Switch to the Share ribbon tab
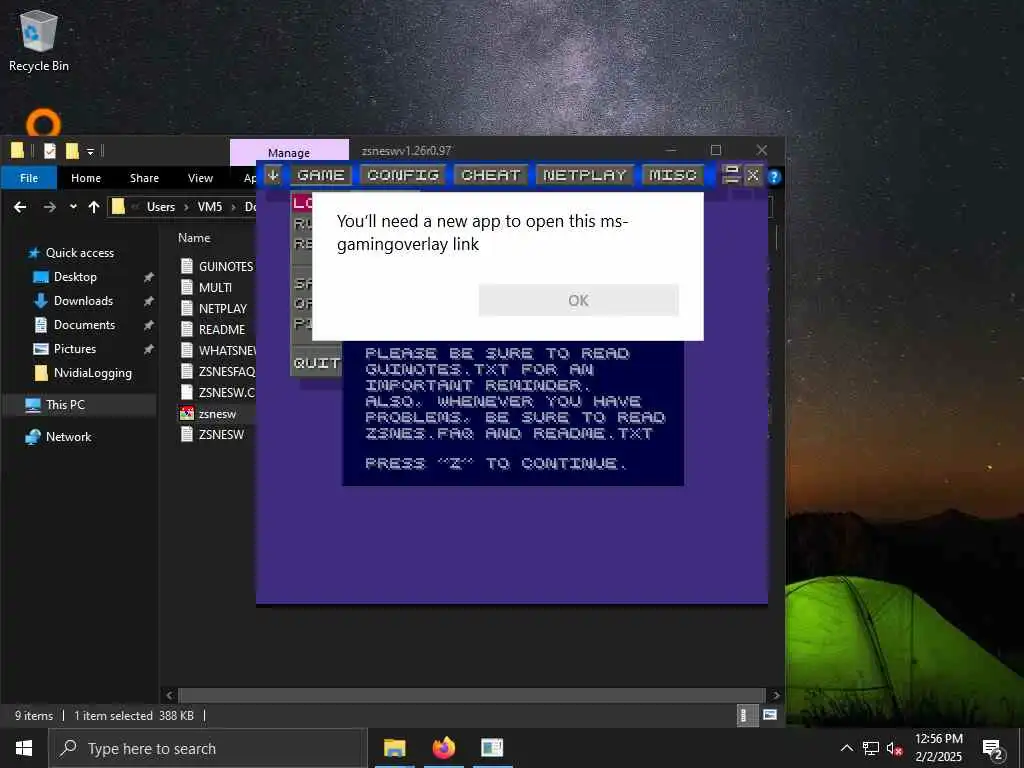 [144, 178]
